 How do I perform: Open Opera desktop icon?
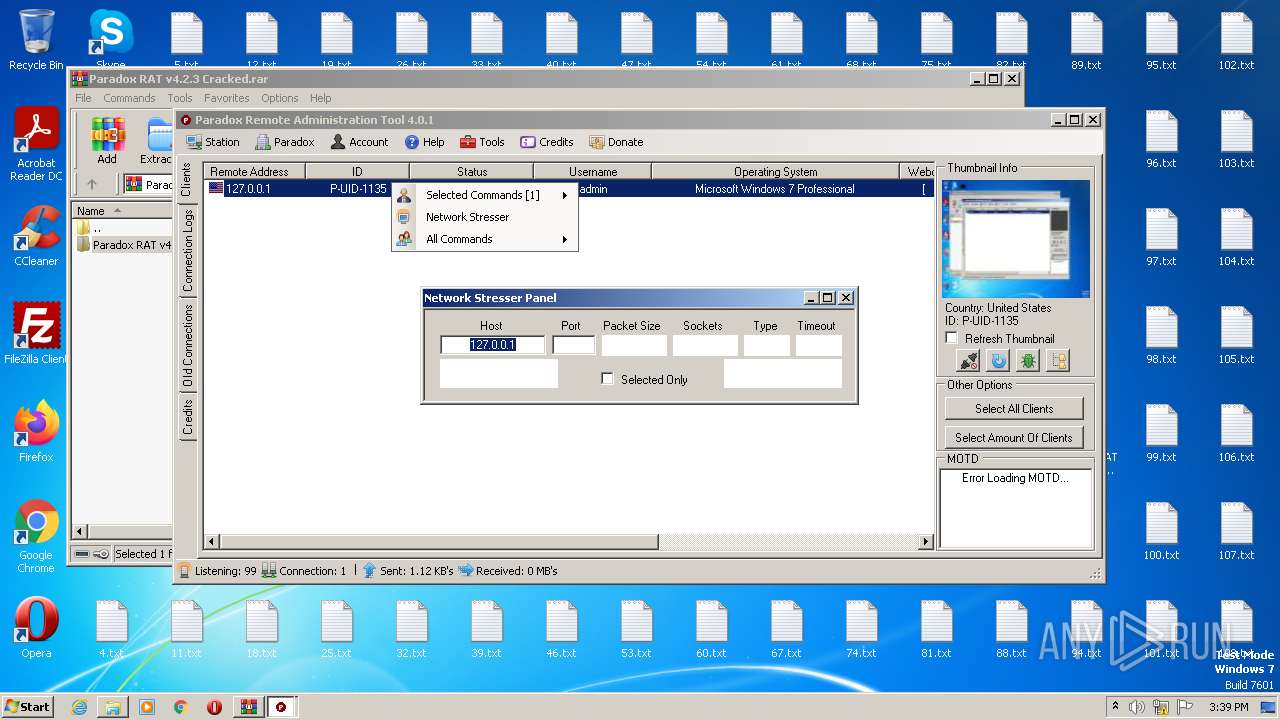pyautogui.click(x=36, y=628)
